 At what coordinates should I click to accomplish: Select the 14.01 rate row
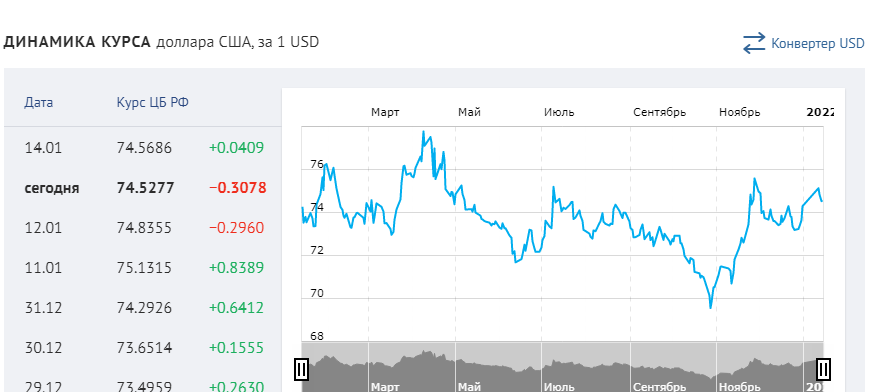[143, 148]
